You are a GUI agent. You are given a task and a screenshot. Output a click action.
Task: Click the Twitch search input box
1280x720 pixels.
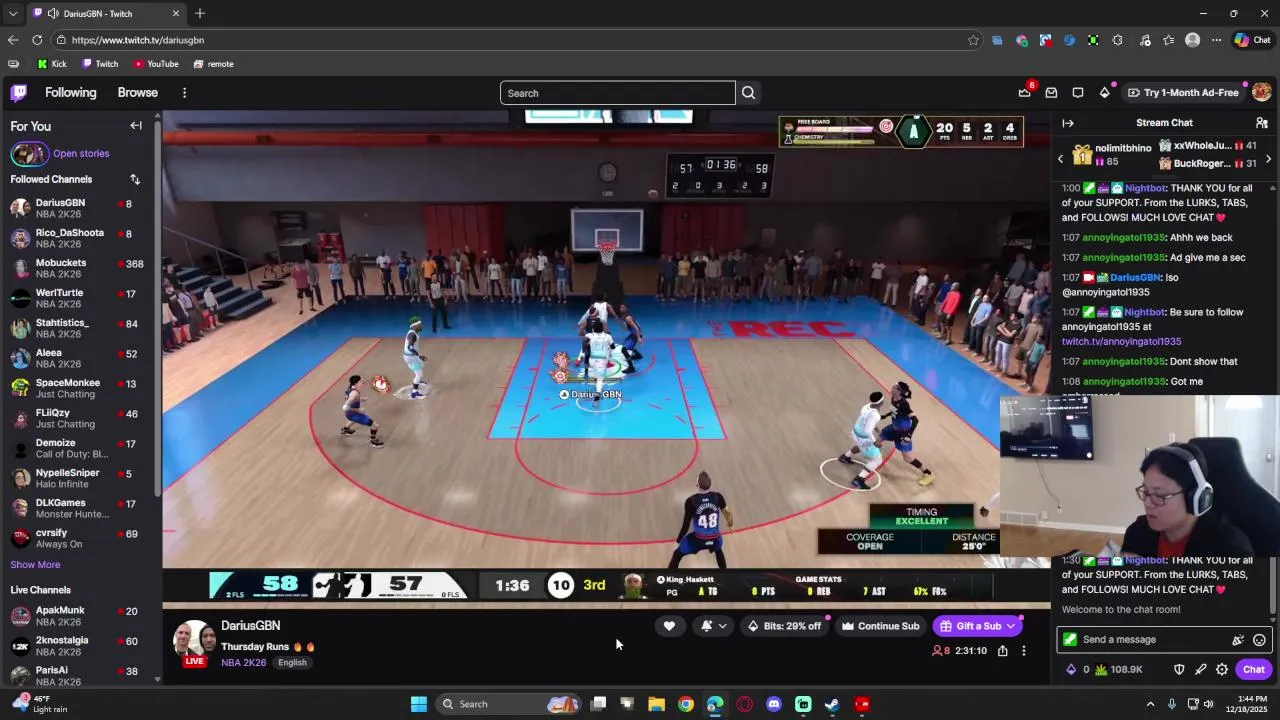tap(617, 93)
